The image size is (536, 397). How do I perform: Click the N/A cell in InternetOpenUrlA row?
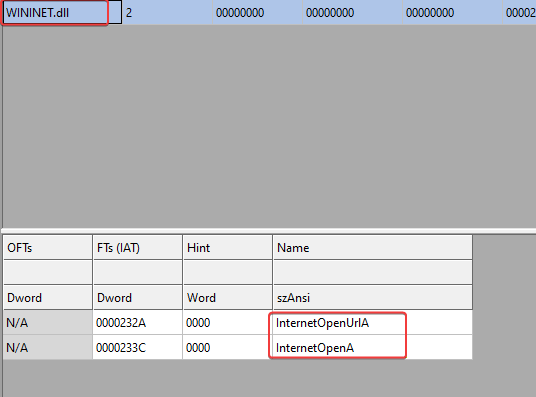(48, 323)
